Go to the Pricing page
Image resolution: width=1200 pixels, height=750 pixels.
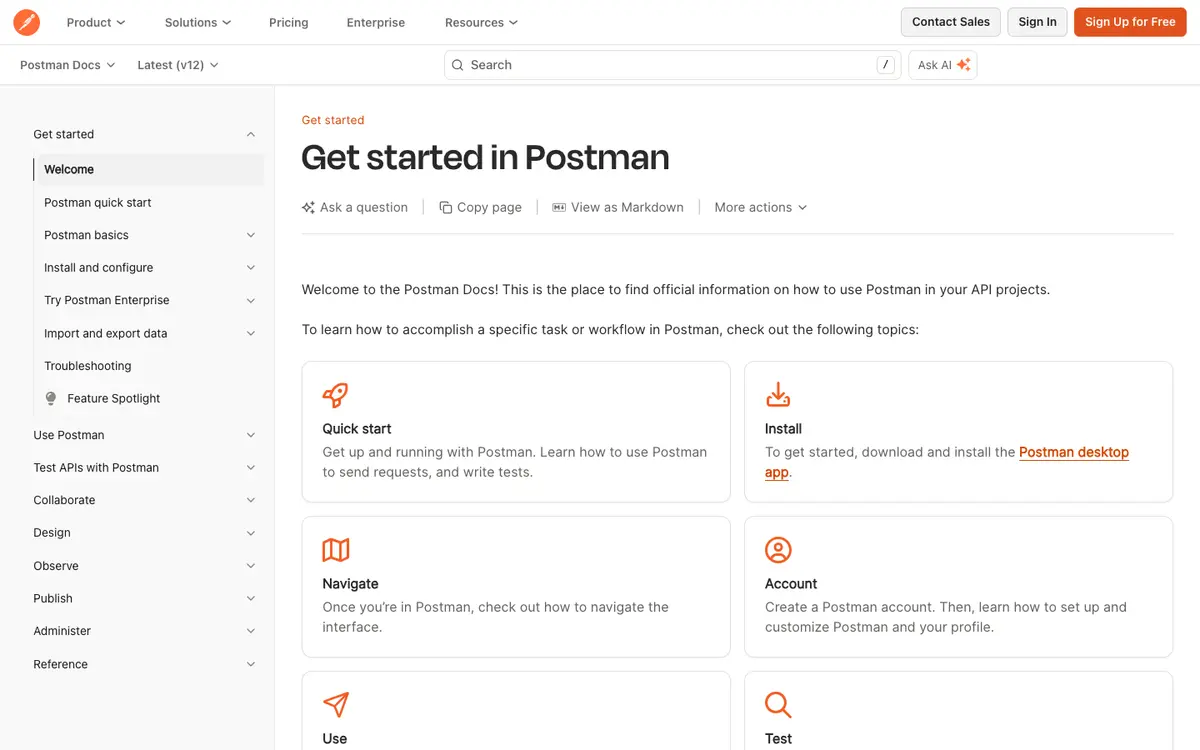coord(289,22)
